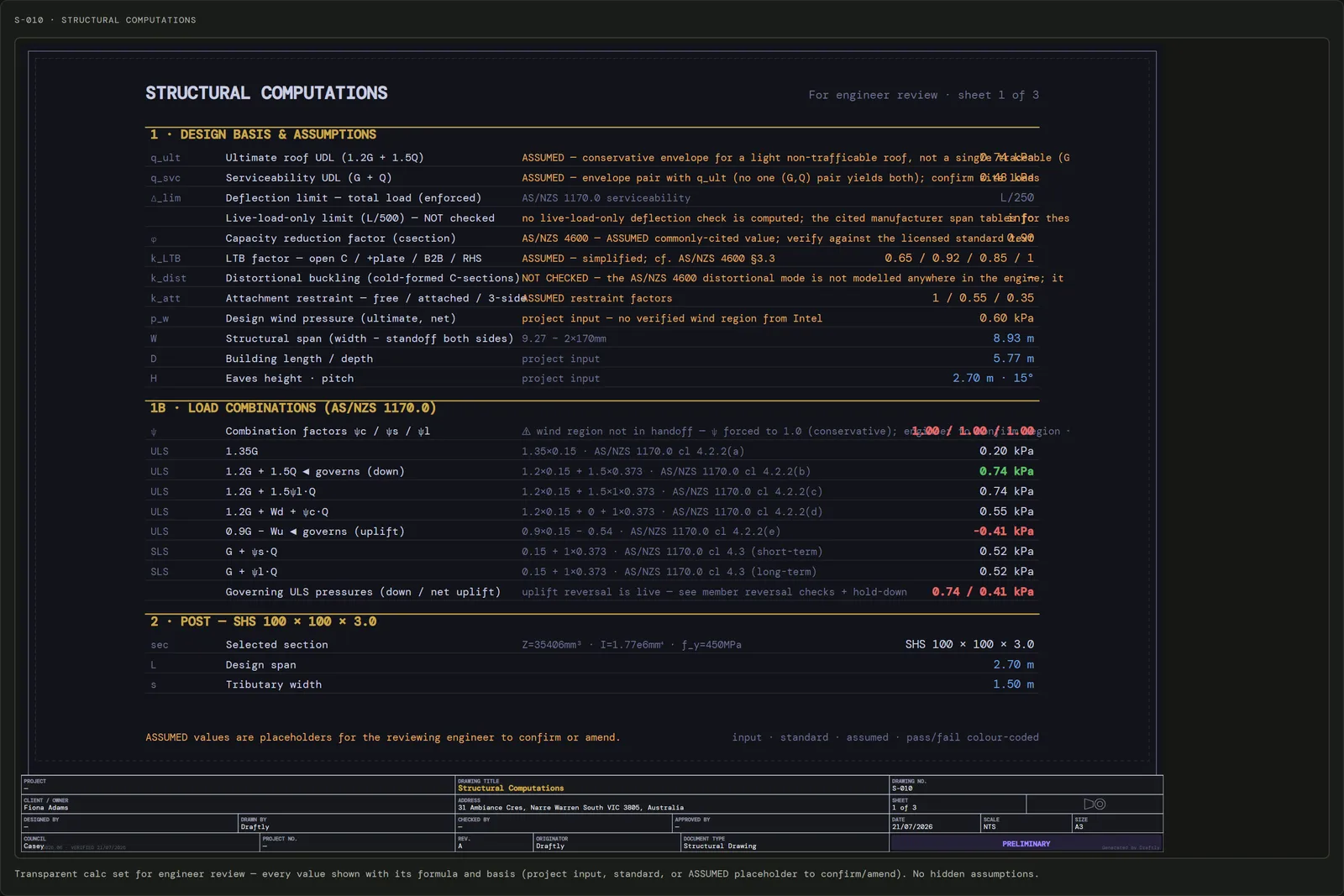
Task: Click the 'ASSUMED values are placeholders' note
Action: coord(383,737)
